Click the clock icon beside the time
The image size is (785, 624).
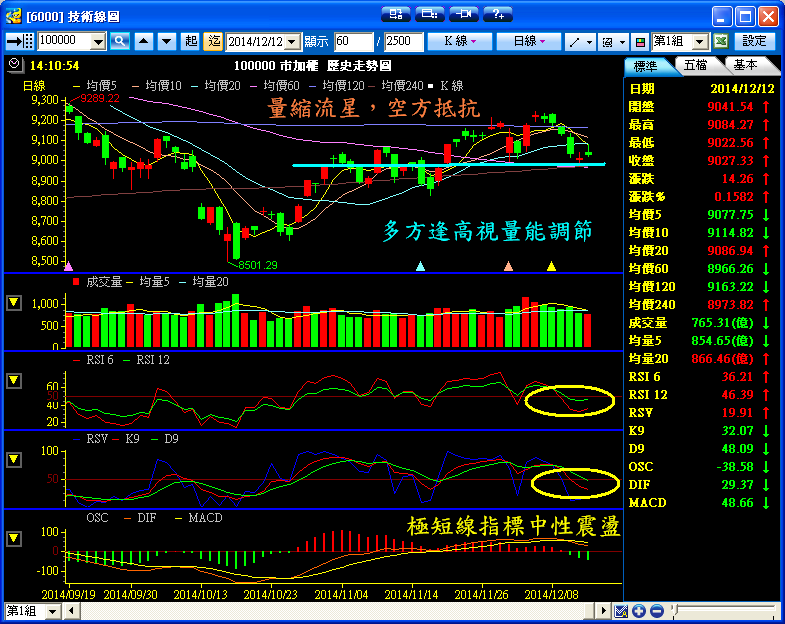12,64
